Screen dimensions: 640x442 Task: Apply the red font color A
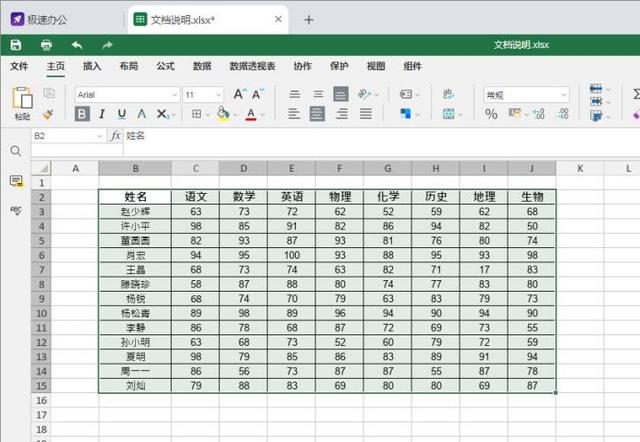point(251,114)
